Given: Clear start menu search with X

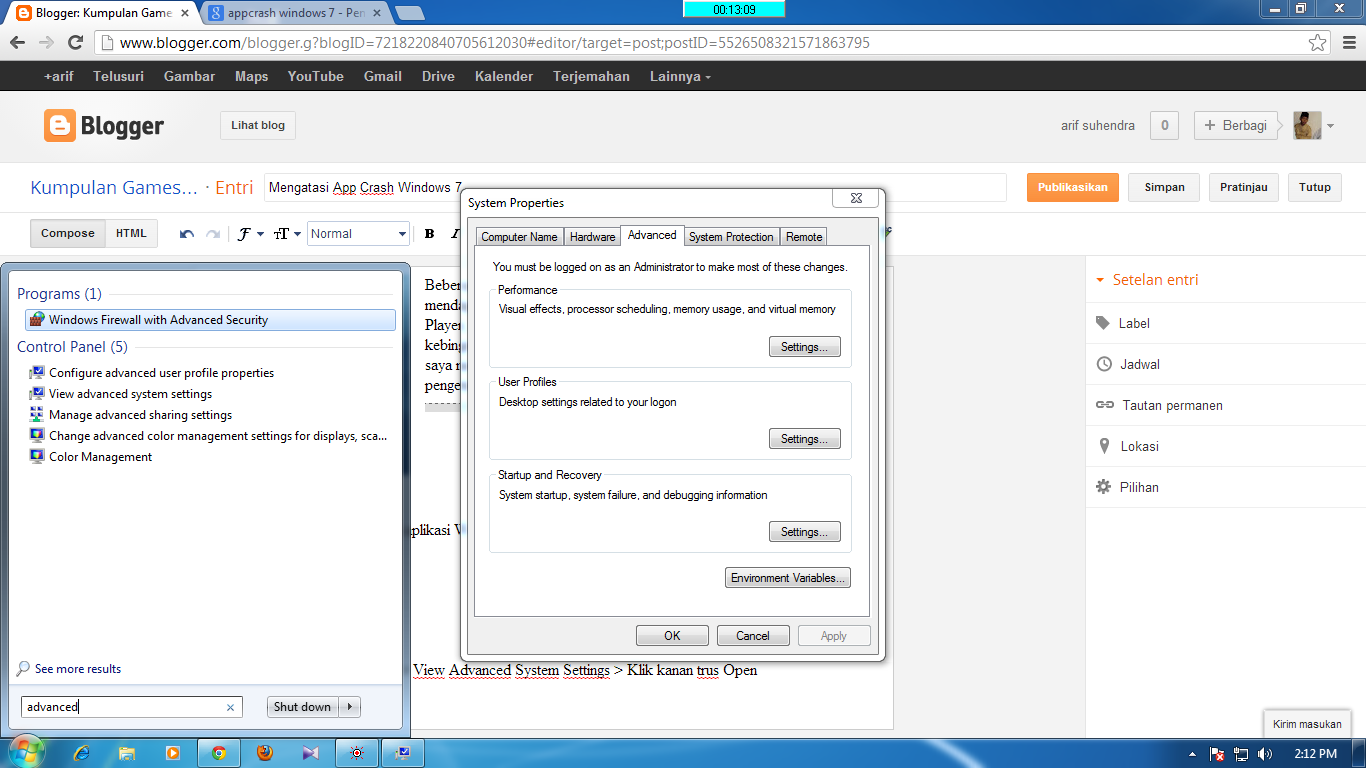Looking at the screenshot, I should click(x=230, y=707).
